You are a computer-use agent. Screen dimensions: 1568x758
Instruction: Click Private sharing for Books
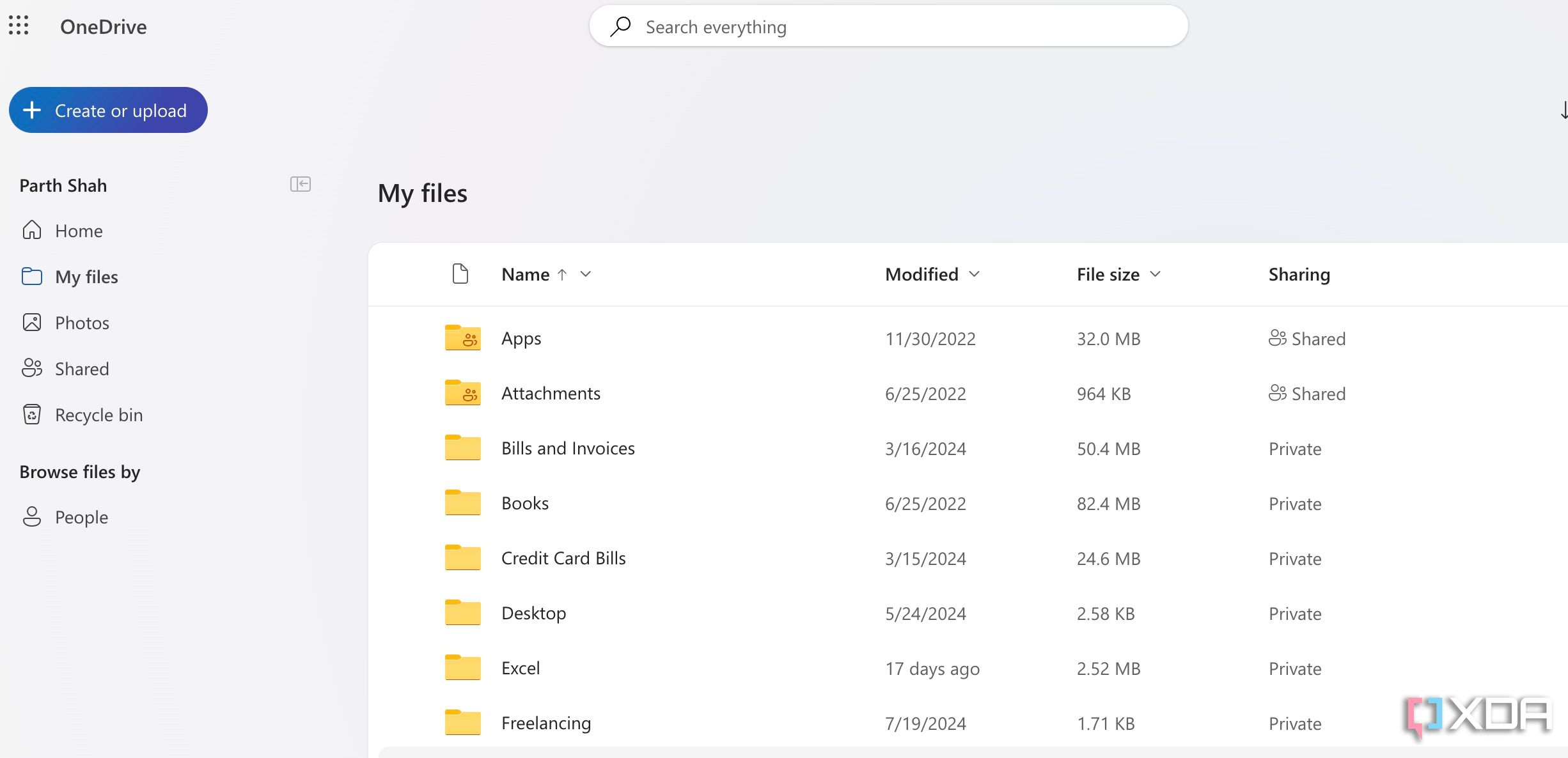pos(1295,504)
